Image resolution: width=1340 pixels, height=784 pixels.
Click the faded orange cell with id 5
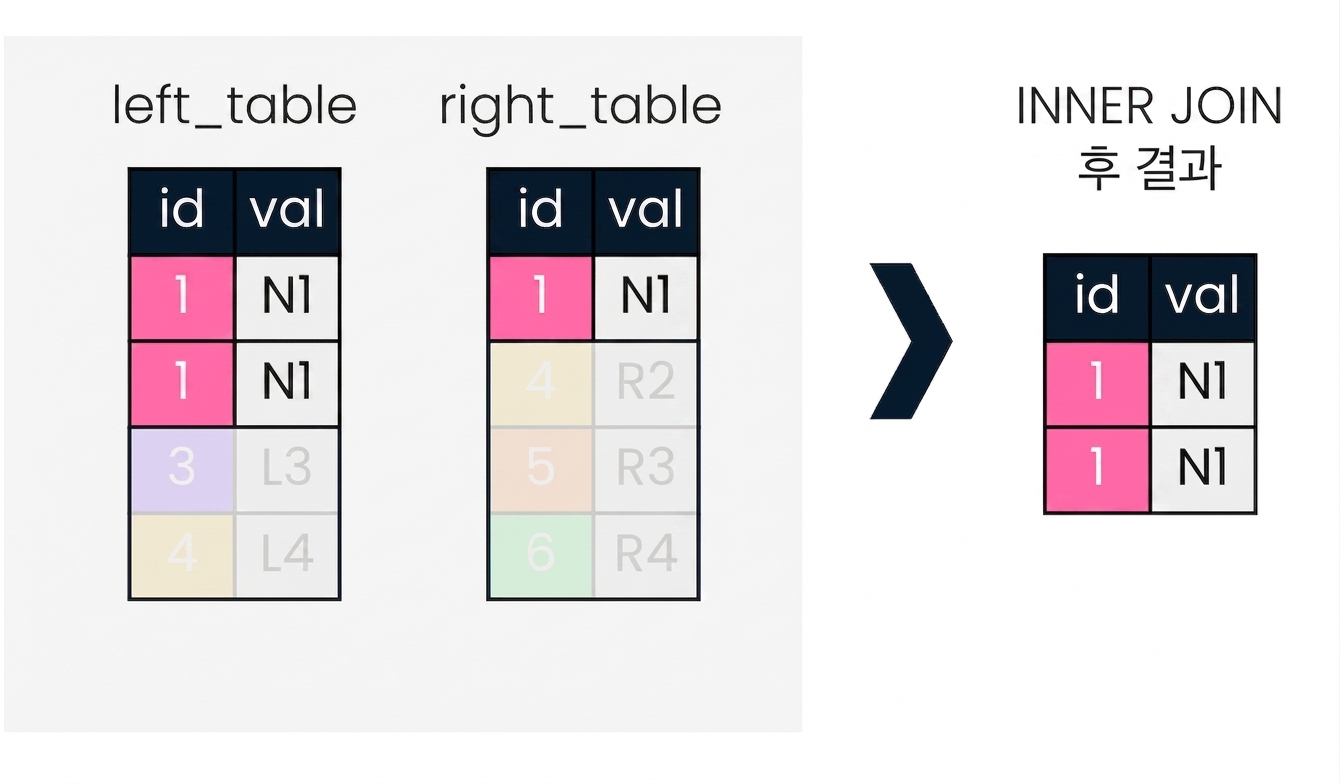(541, 470)
